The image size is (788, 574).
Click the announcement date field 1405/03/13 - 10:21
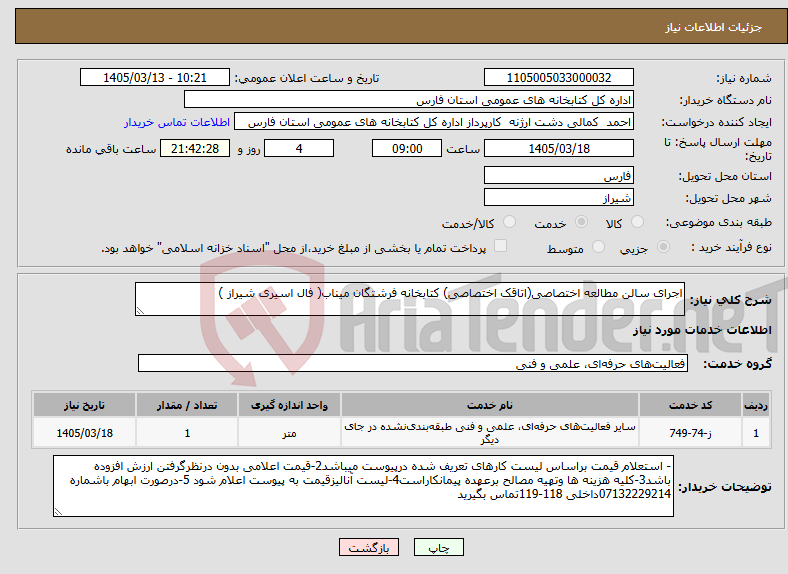(x=155, y=77)
